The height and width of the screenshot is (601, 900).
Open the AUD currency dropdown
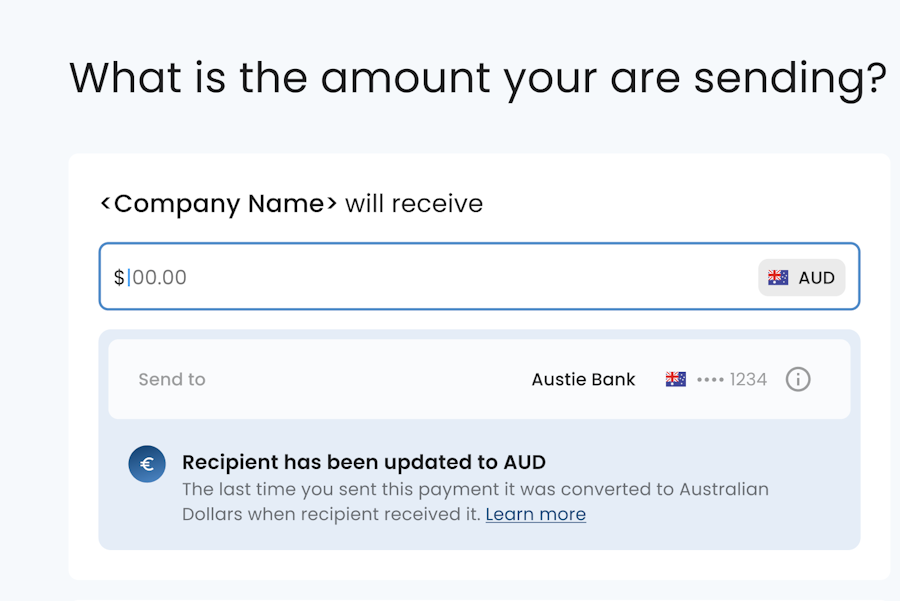802,278
